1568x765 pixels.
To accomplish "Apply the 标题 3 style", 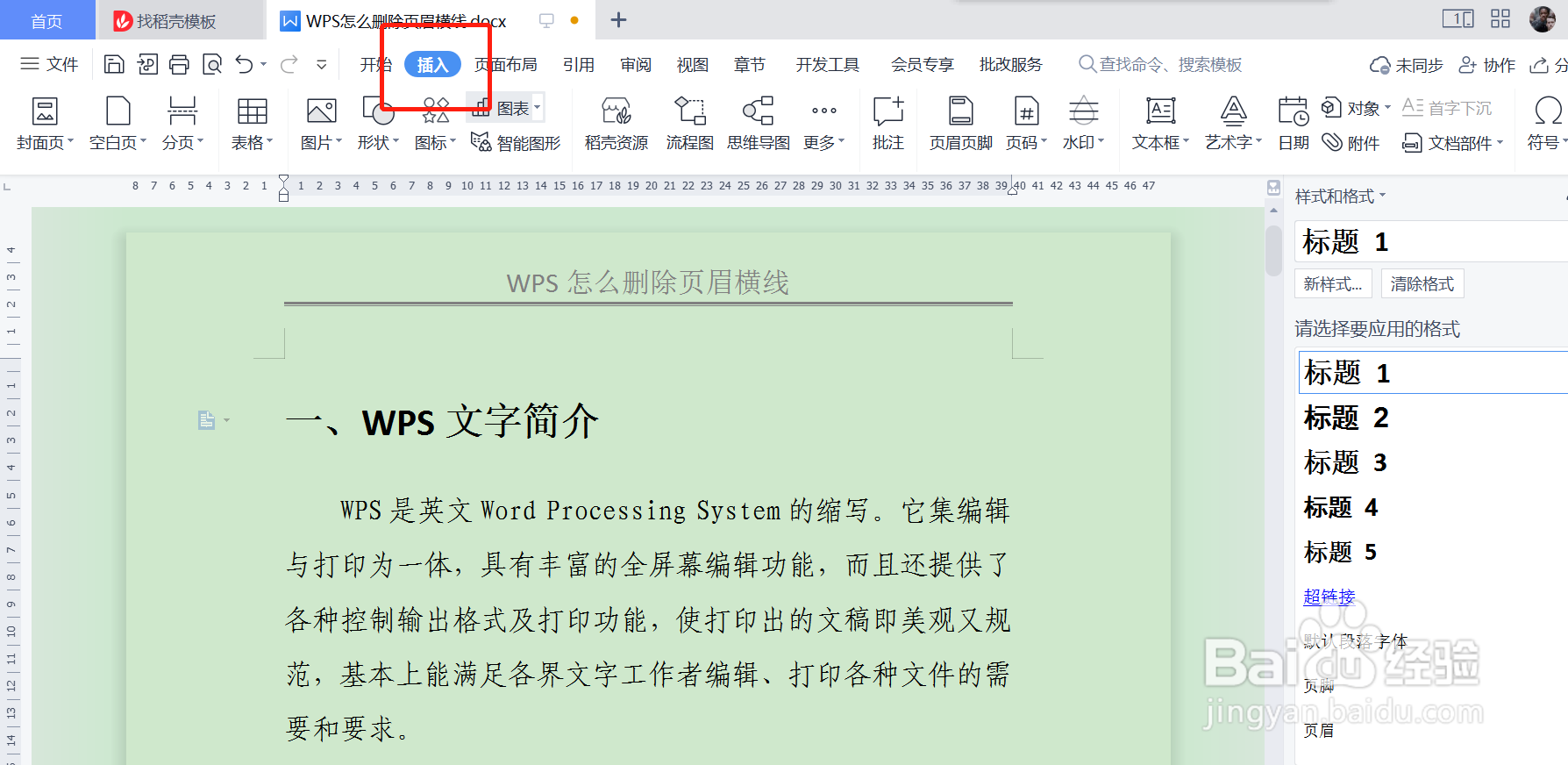I will (x=1433, y=462).
